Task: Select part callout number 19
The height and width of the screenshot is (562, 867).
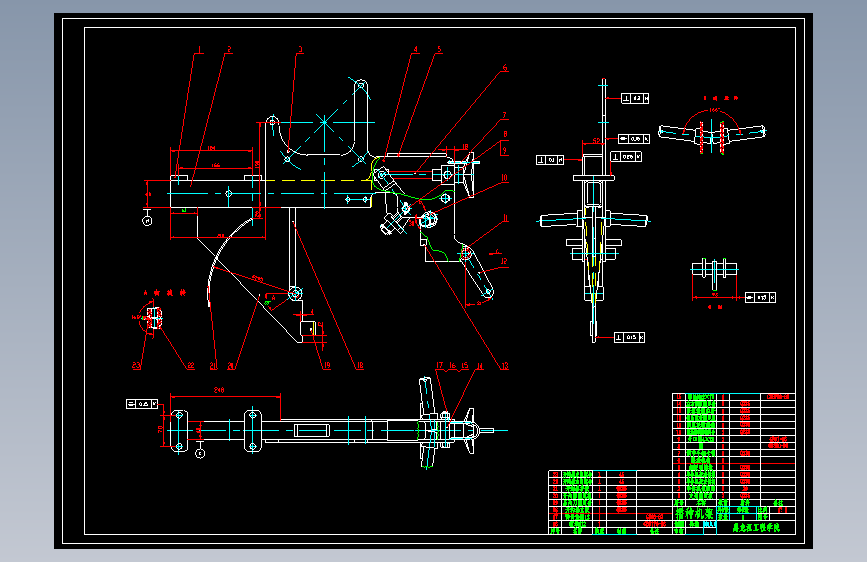Action: pos(327,366)
